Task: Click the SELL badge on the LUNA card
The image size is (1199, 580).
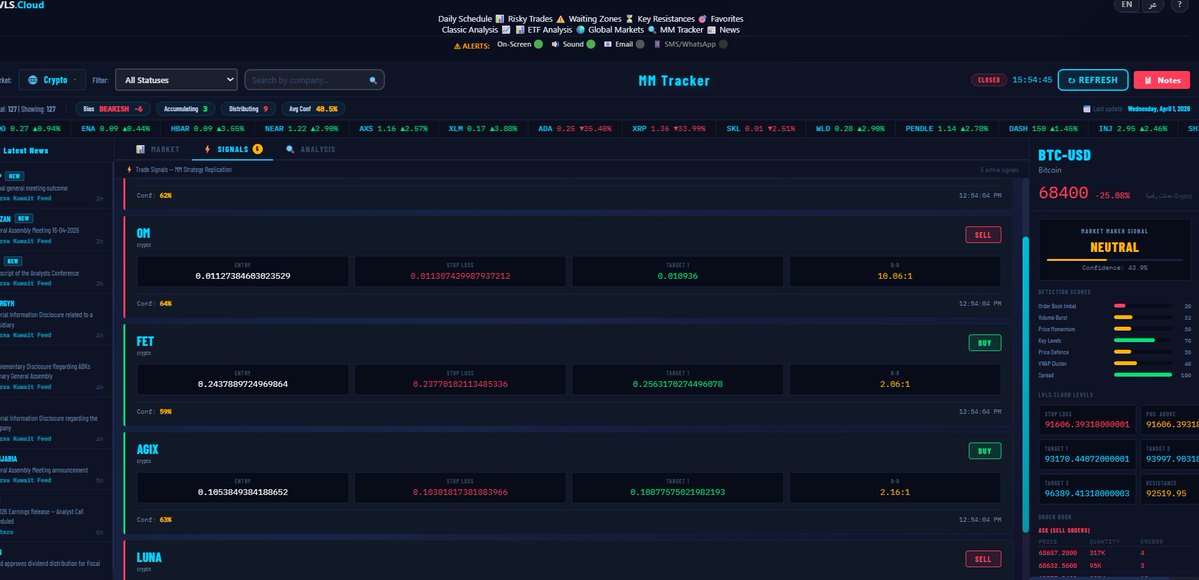Action: pyautogui.click(x=983, y=559)
